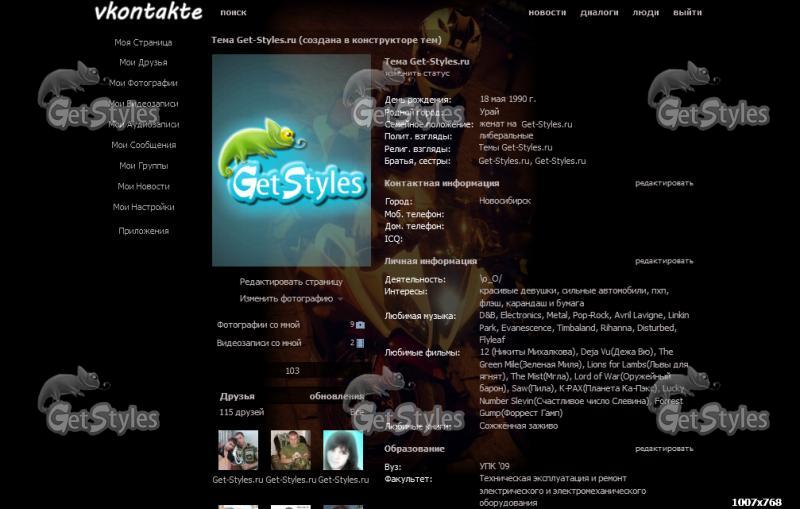This screenshot has height=509, width=800.
Task: Click редактировать next to Образование
Action: tap(664, 449)
